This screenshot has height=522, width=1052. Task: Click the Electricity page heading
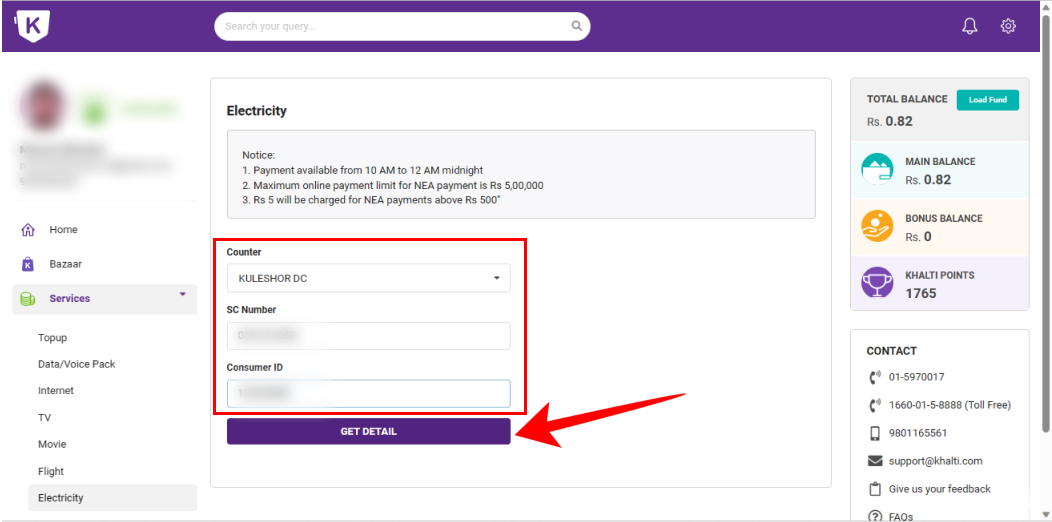coord(256,111)
